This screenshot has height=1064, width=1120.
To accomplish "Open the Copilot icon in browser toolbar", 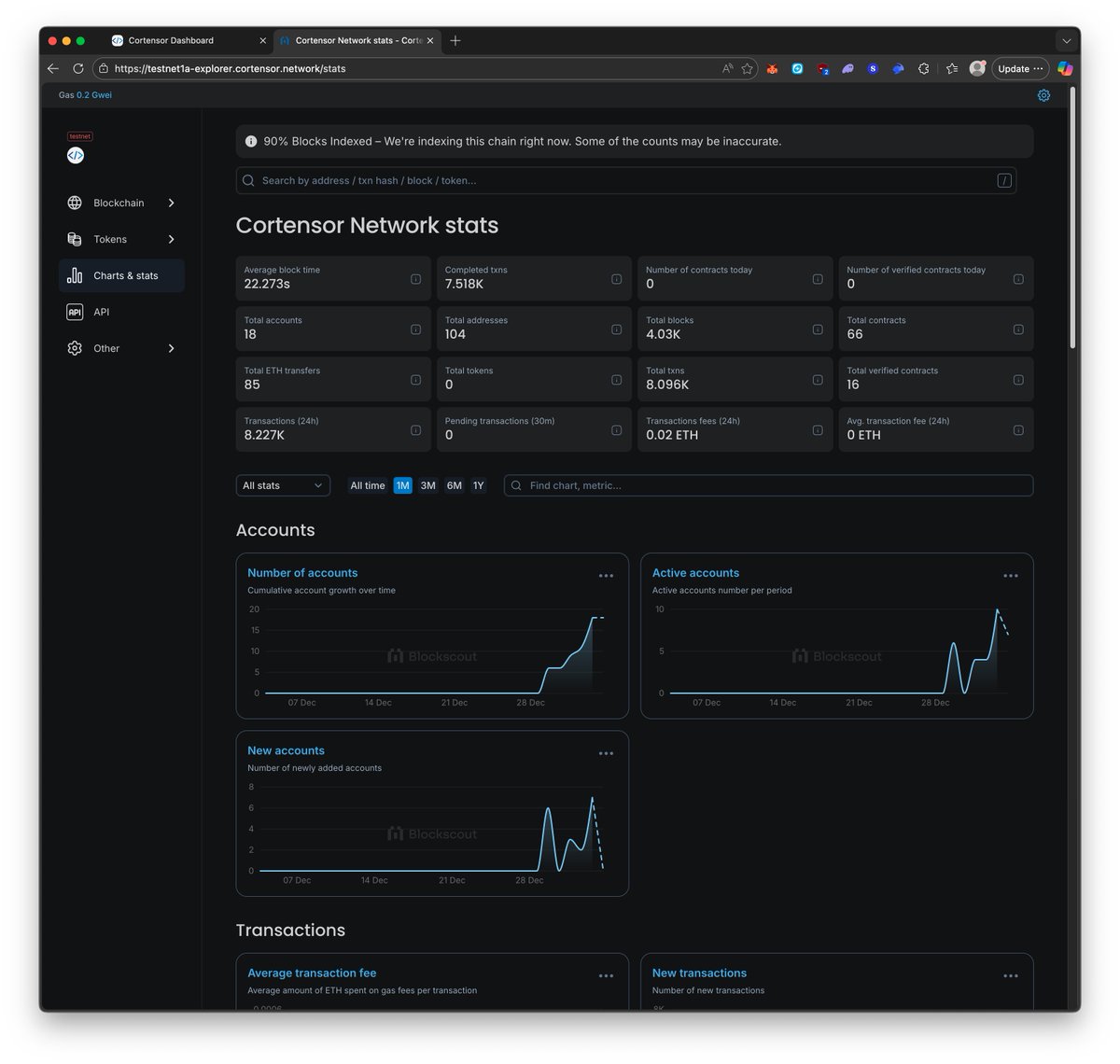I will 1065,68.
